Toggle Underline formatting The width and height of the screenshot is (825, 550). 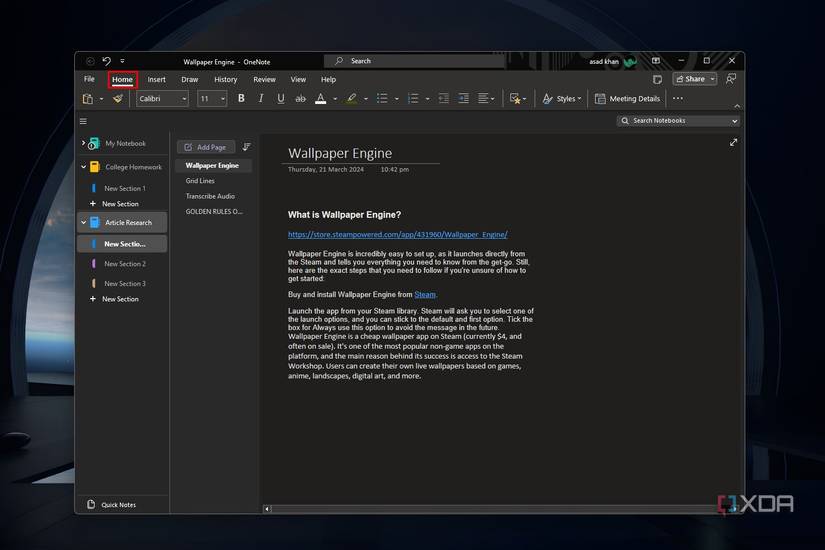point(280,98)
